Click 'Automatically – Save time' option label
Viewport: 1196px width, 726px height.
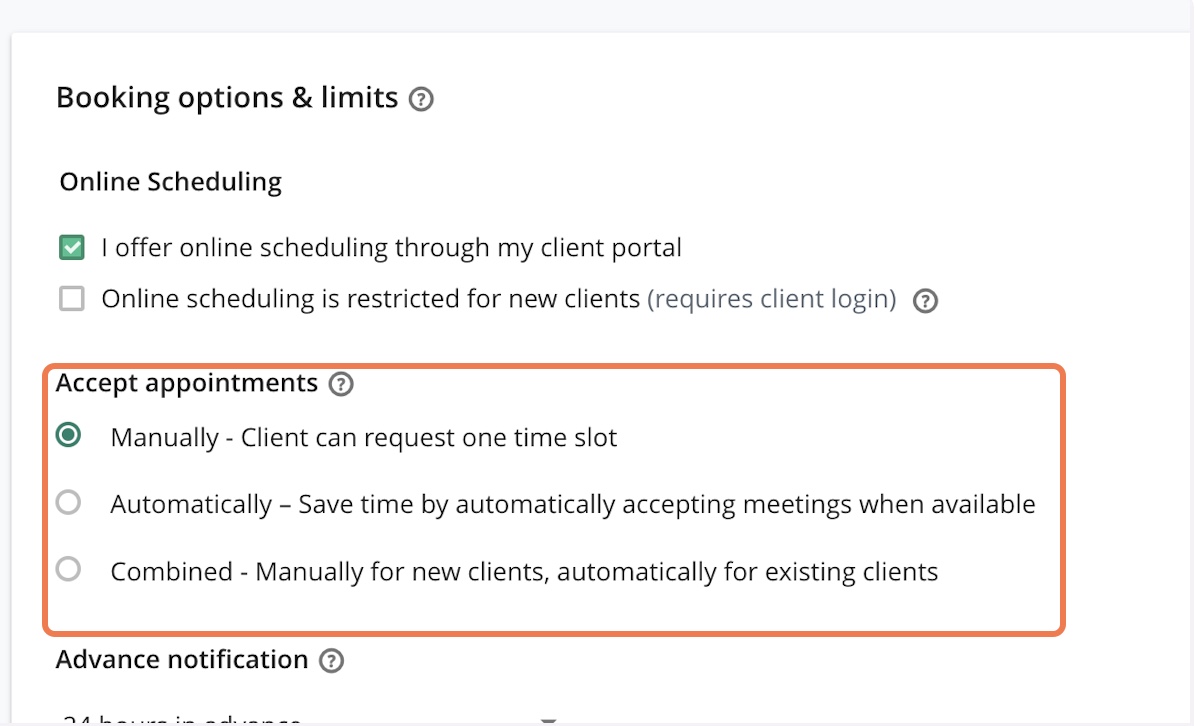coord(572,505)
